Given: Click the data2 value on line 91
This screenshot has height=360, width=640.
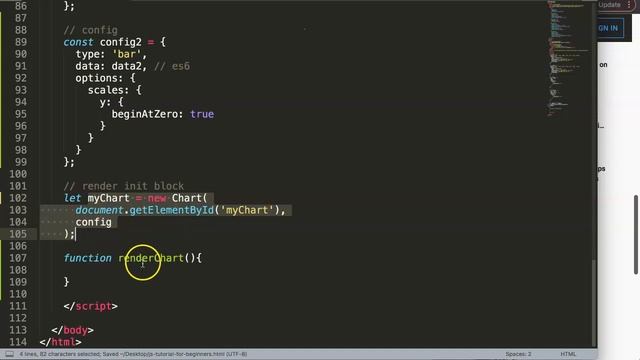Looking at the screenshot, I should click(x=126, y=66).
